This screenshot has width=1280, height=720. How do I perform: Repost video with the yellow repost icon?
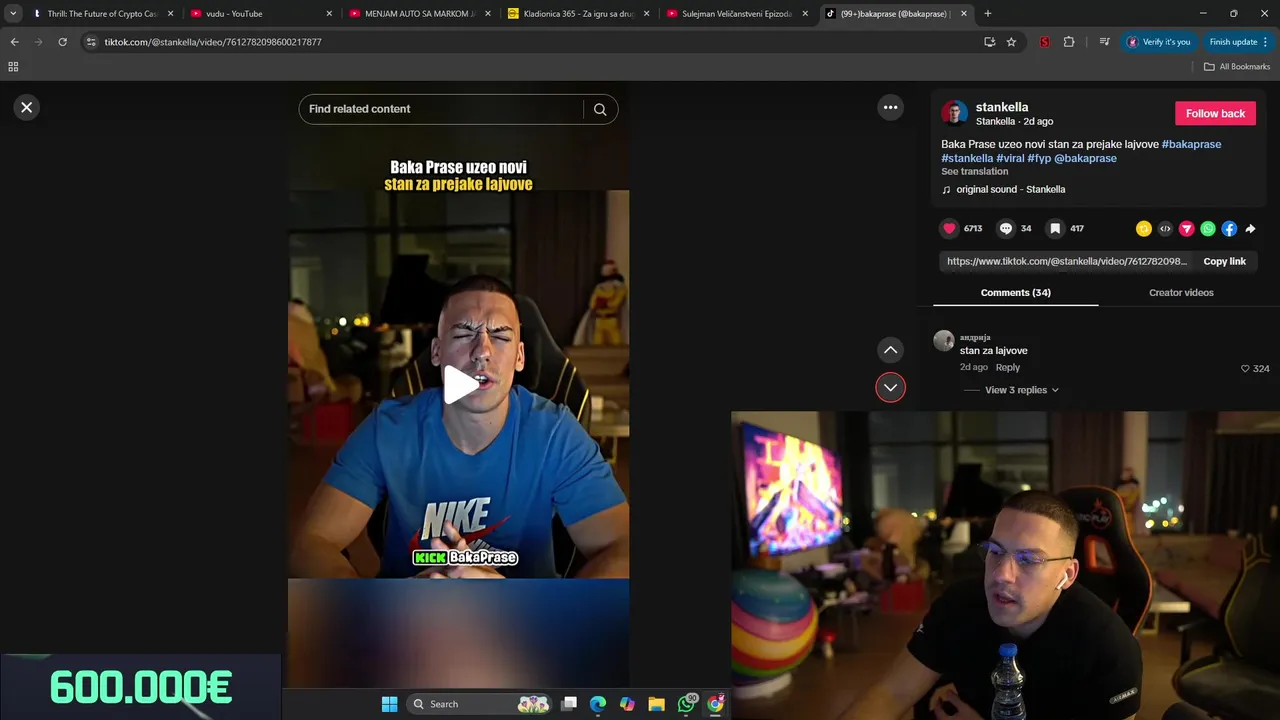[1144, 229]
